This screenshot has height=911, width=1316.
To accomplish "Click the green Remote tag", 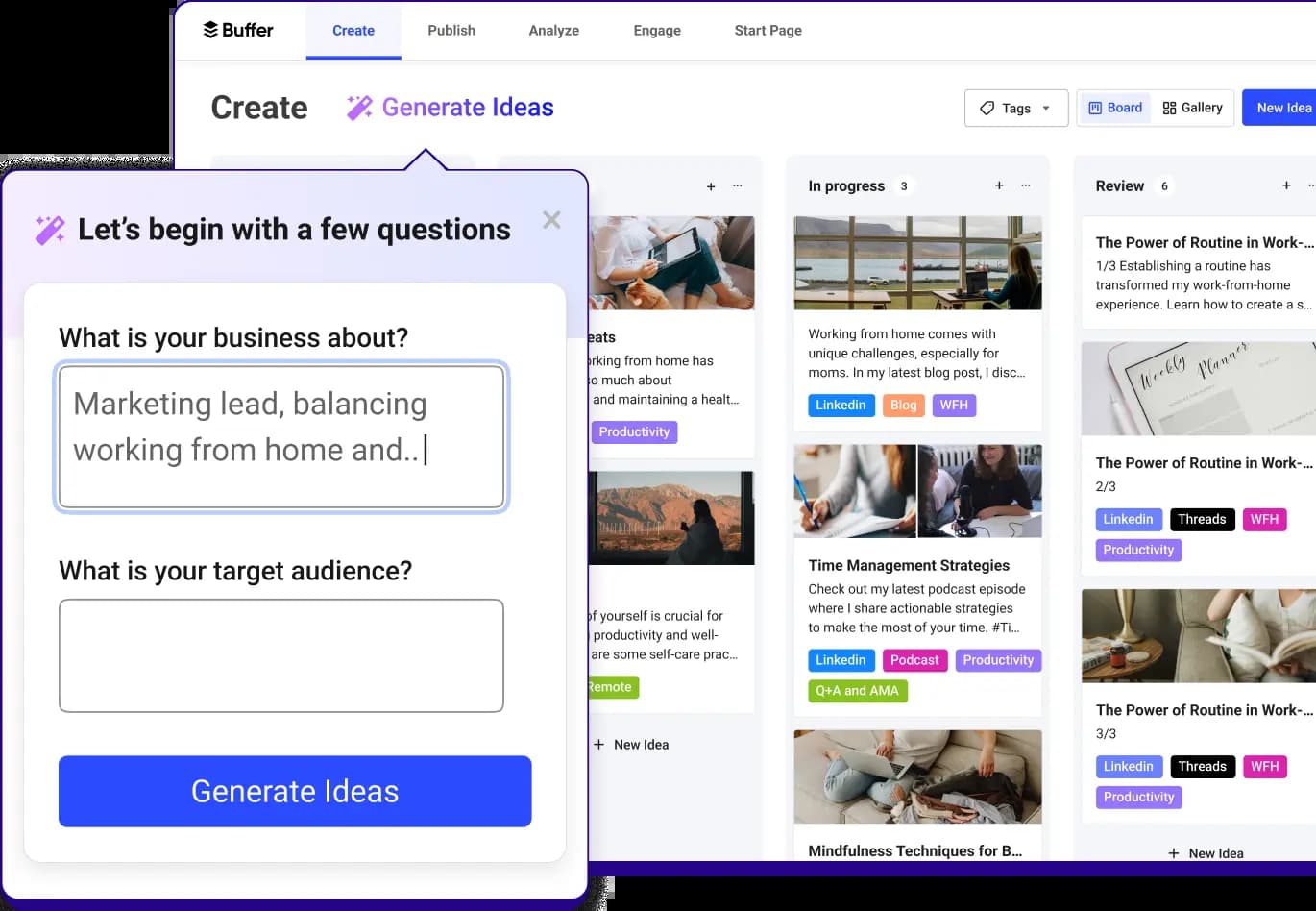I will coord(612,687).
